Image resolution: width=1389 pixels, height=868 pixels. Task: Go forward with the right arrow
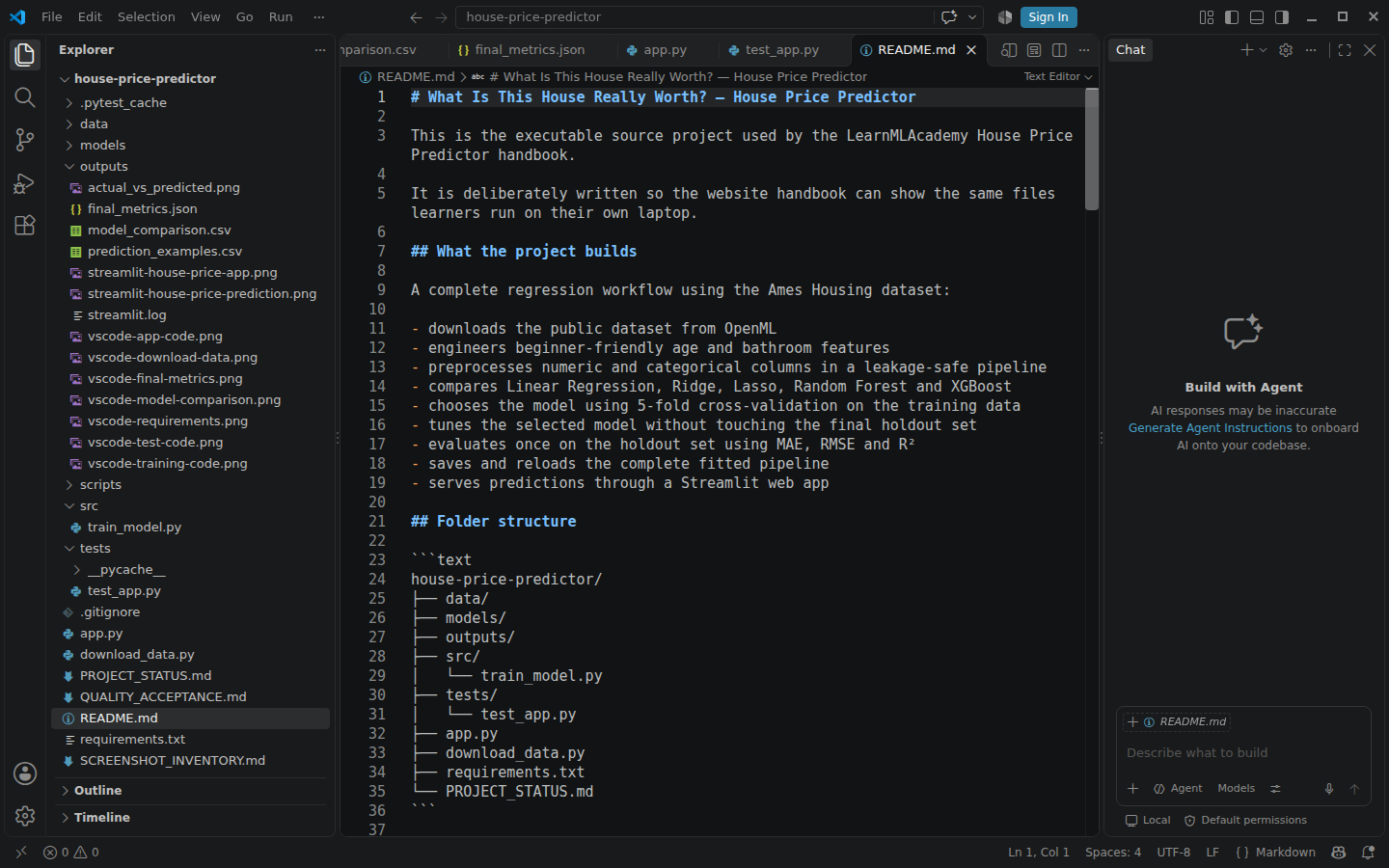pyautogui.click(x=441, y=17)
